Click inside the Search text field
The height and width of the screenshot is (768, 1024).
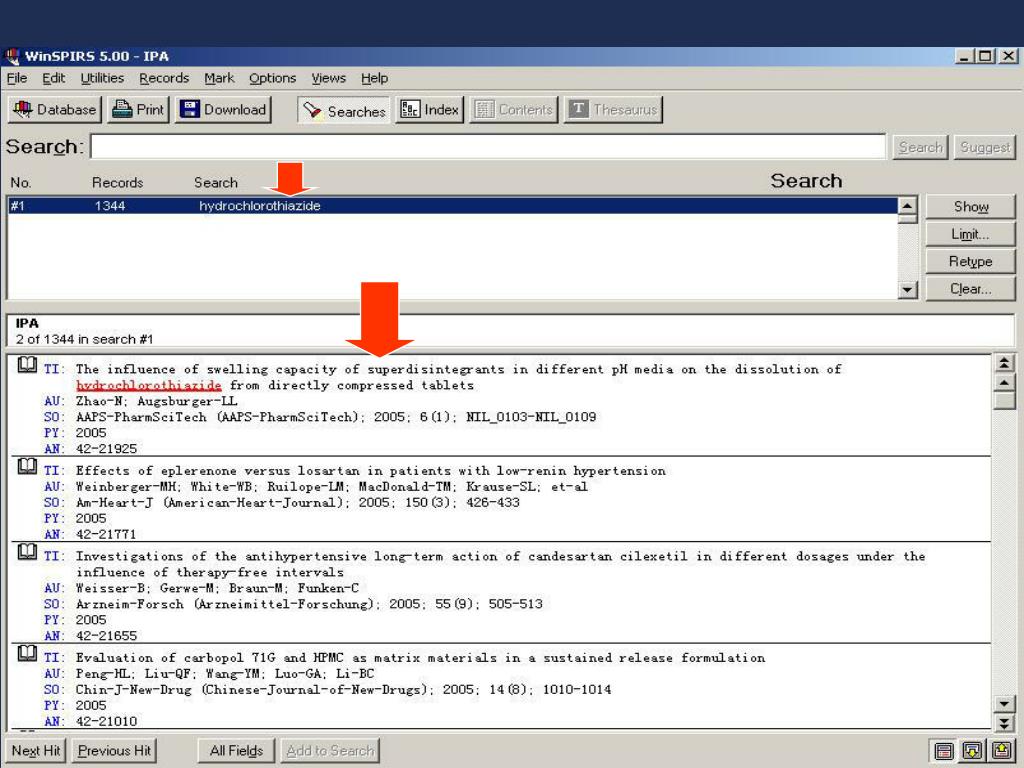(x=488, y=147)
